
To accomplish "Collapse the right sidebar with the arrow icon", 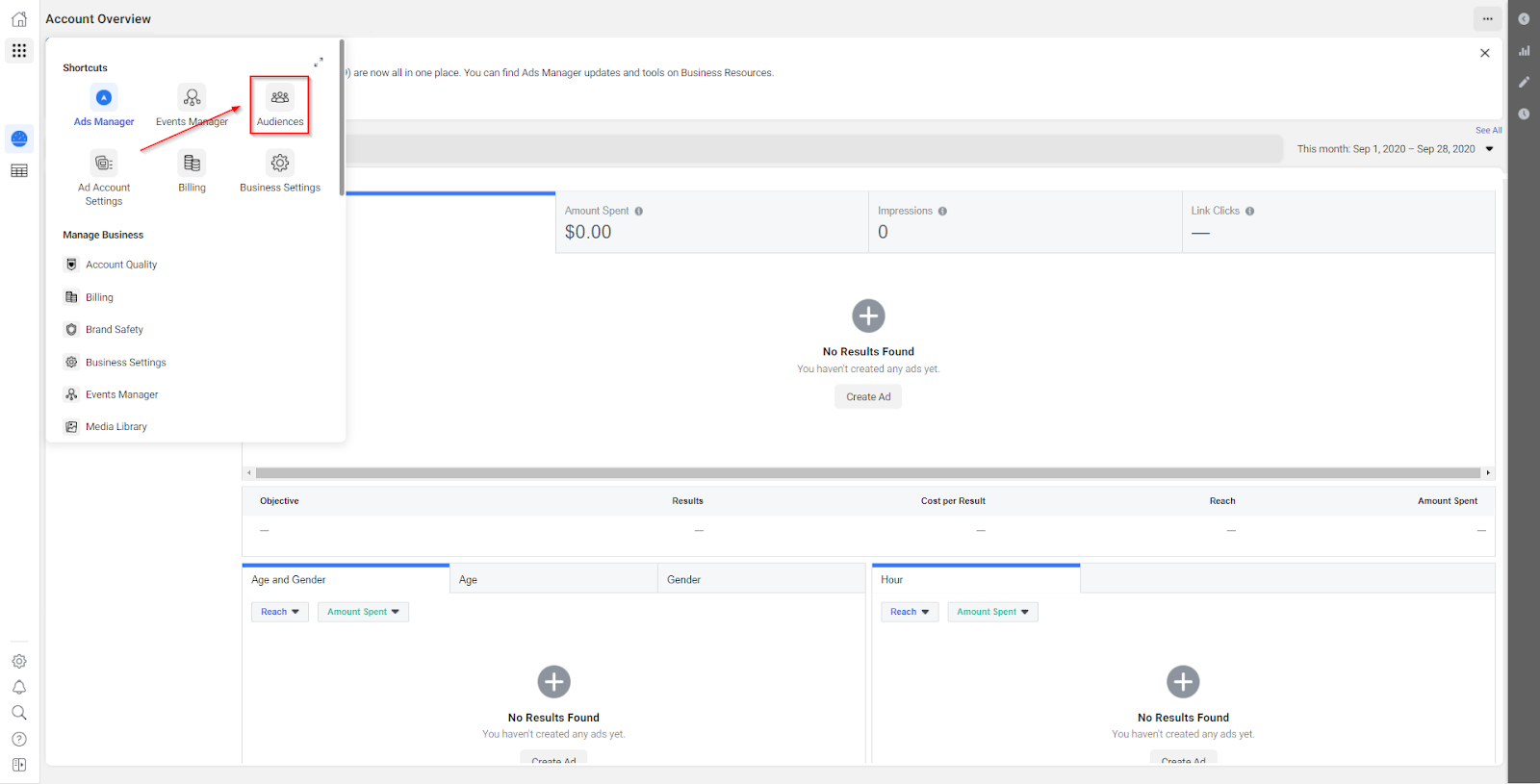I will [1524, 19].
